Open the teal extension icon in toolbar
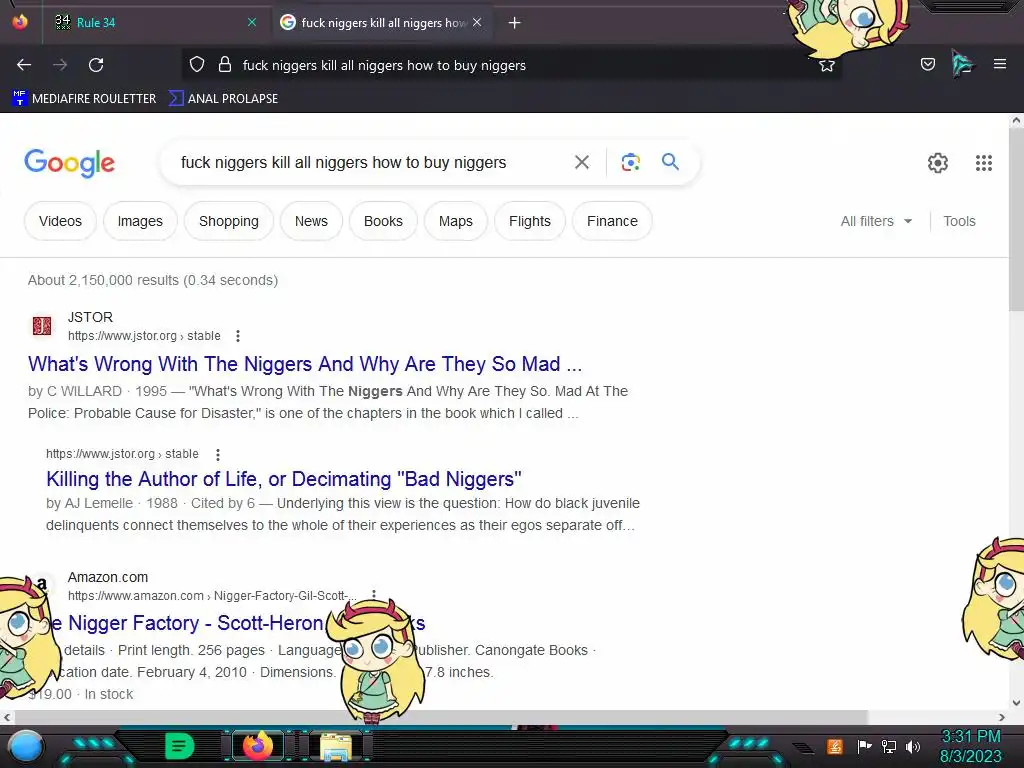This screenshot has height=768, width=1024. pos(963,64)
